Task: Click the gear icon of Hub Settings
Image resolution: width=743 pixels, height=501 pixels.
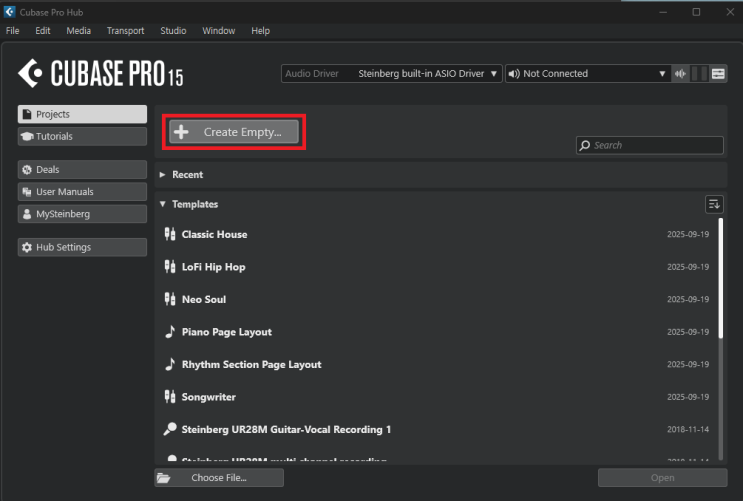Action: point(27,247)
